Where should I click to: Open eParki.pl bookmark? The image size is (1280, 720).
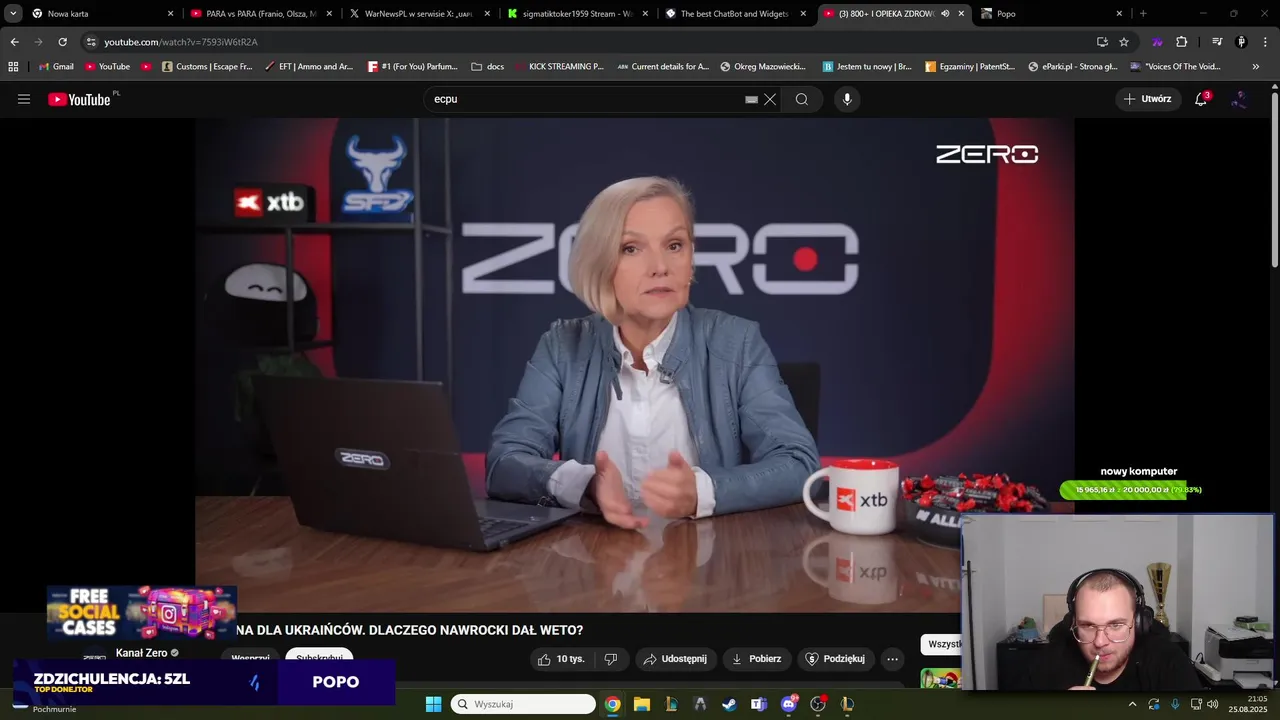pyautogui.click(x=1073, y=66)
